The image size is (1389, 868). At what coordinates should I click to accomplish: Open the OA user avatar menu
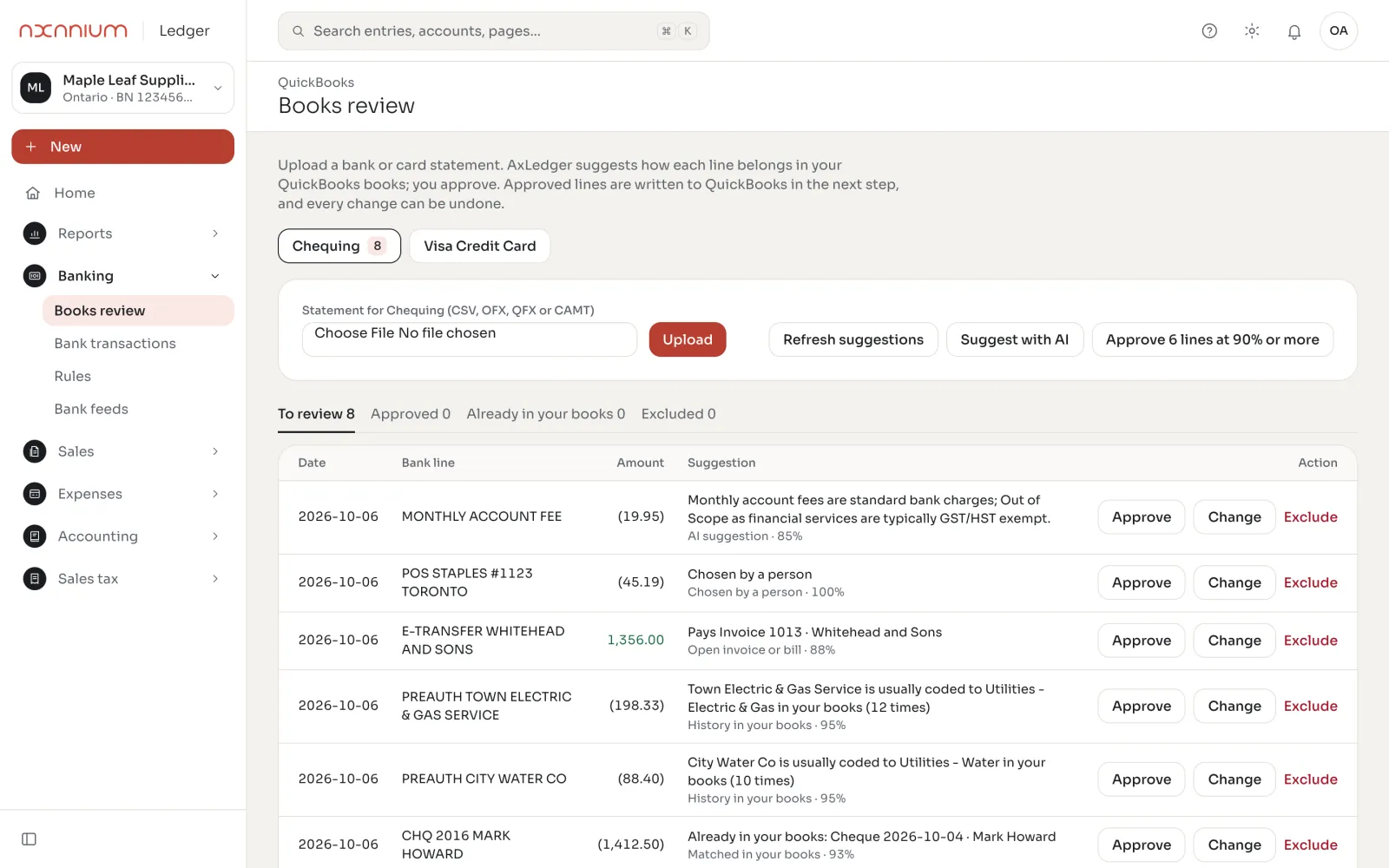[1339, 31]
